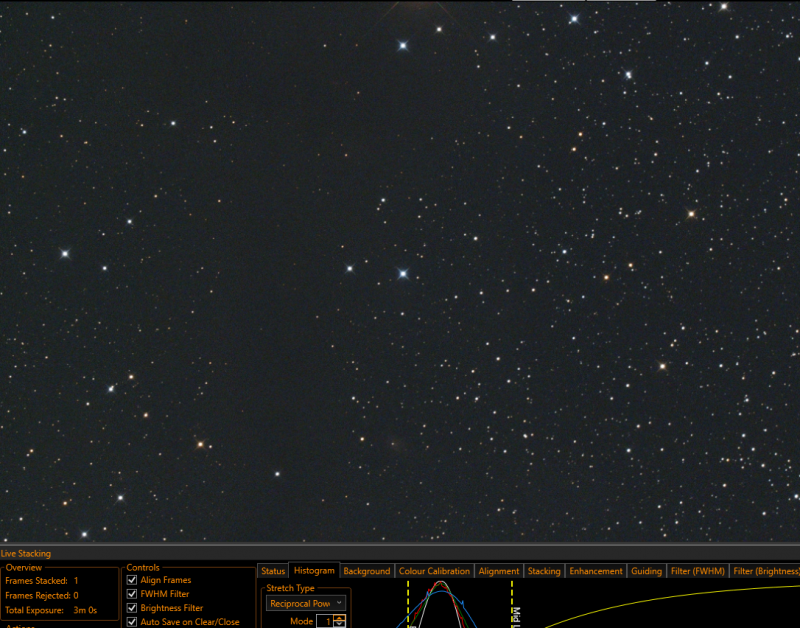Toggle the Align Frames checkbox

pos(132,580)
